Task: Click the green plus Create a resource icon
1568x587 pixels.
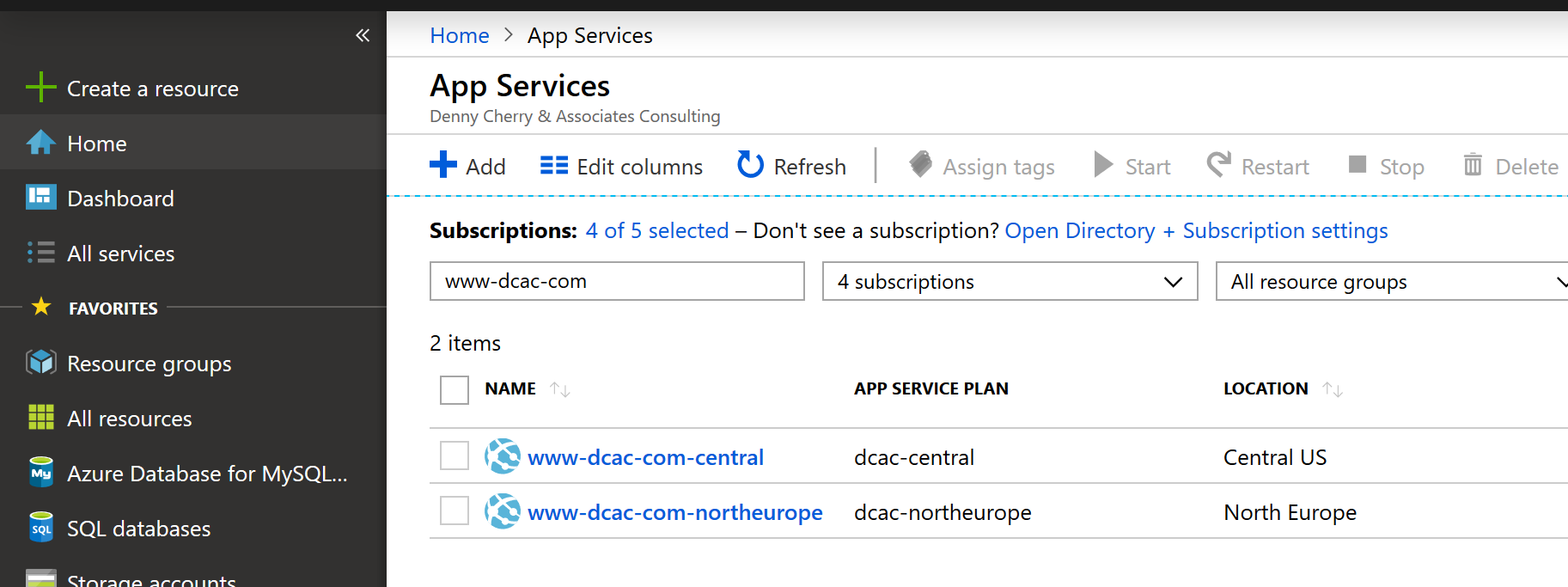Action: coord(40,88)
